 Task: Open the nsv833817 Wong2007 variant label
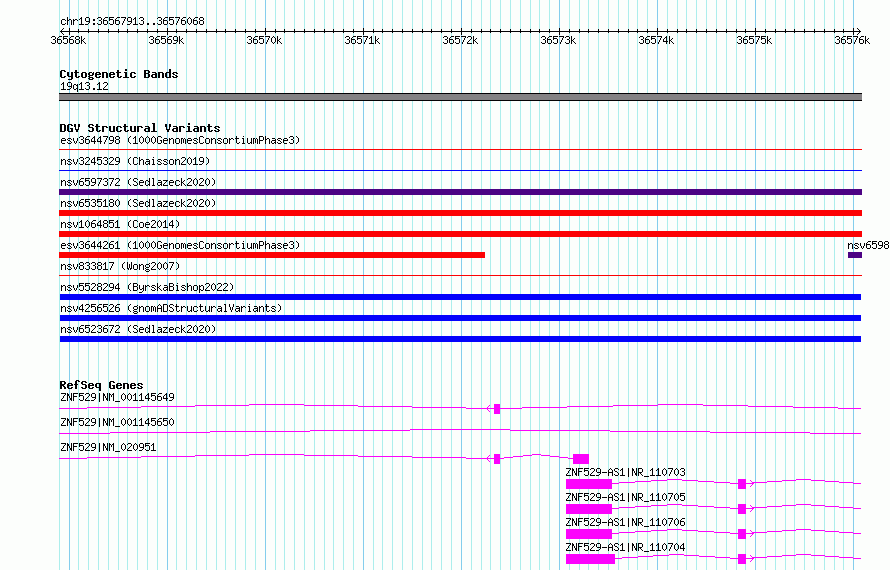[x=120, y=266]
